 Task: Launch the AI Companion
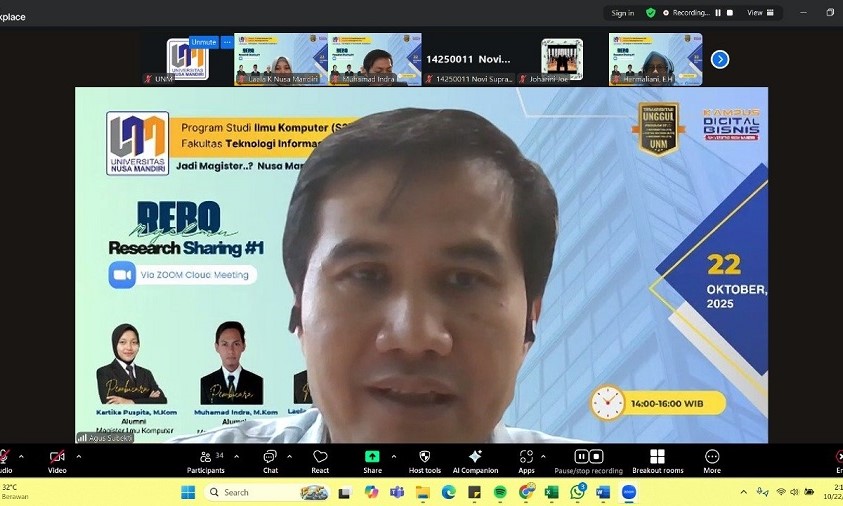tap(475, 460)
